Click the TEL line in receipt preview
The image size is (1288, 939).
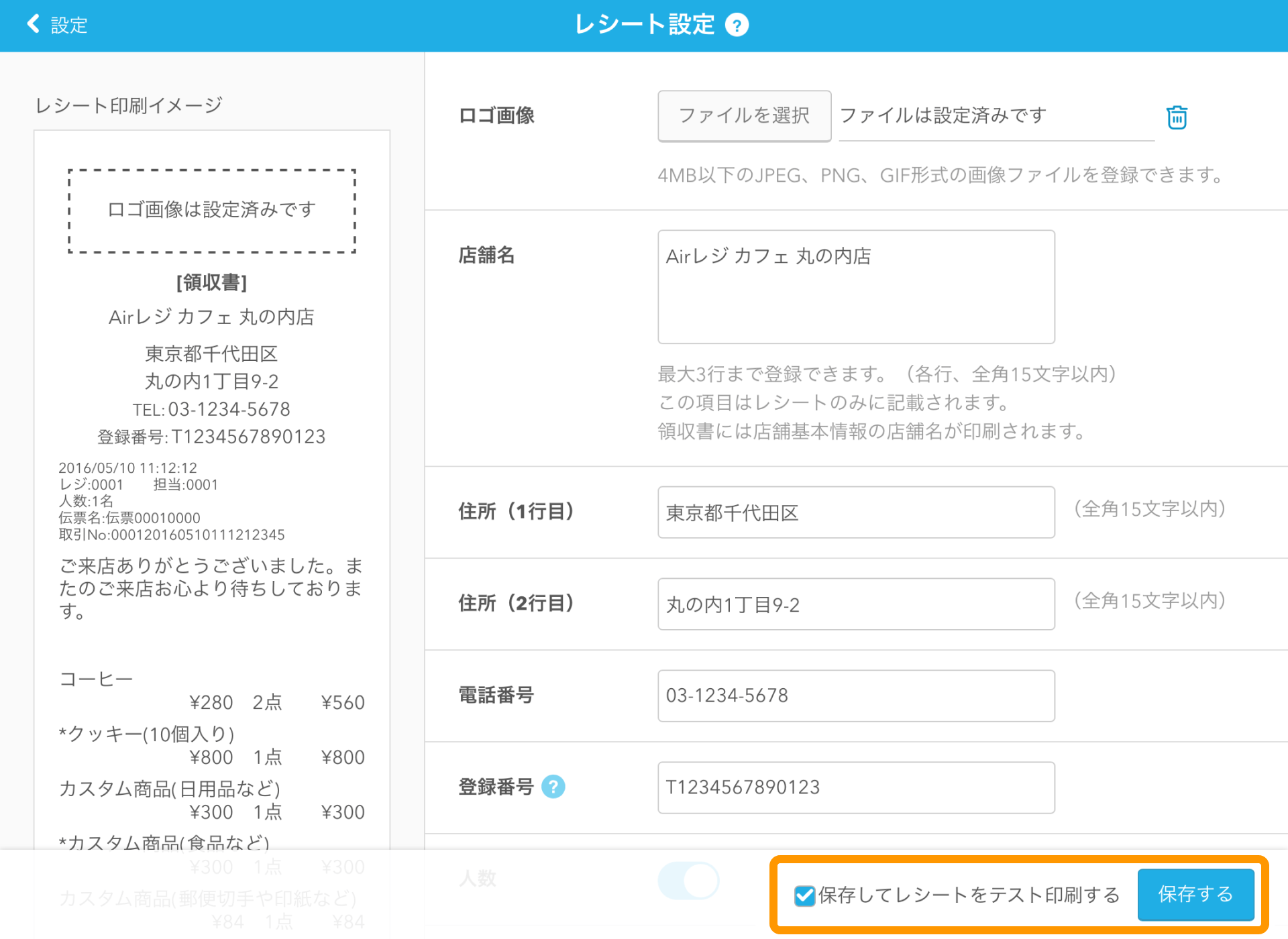pos(212,409)
